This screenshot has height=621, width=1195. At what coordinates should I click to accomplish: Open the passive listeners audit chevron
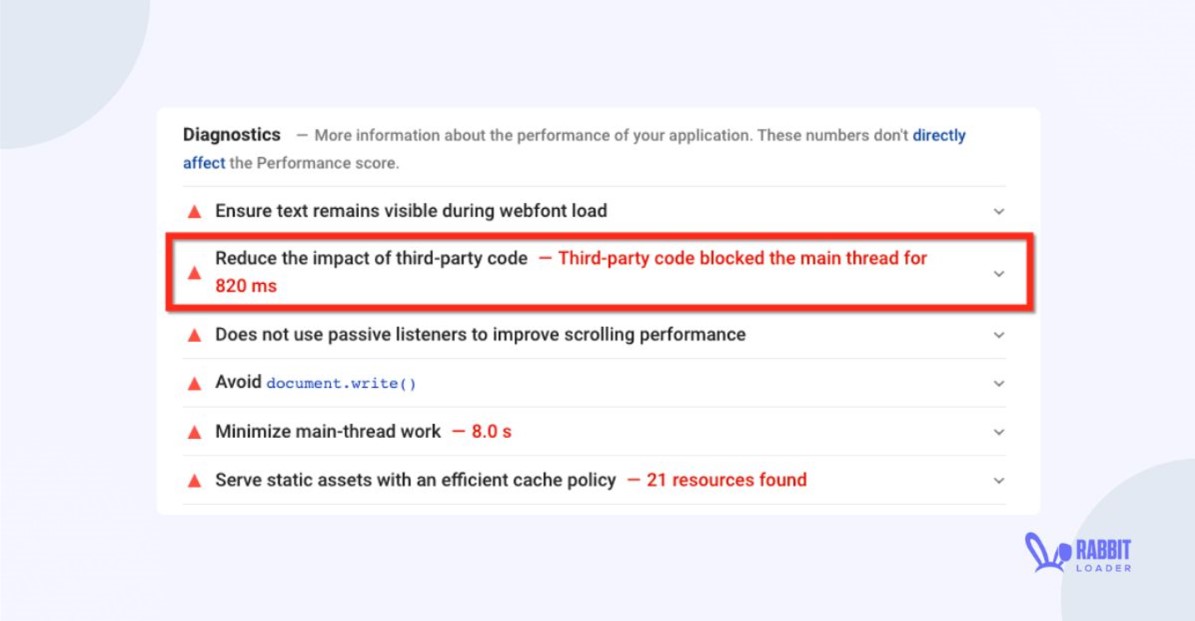click(x=998, y=334)
